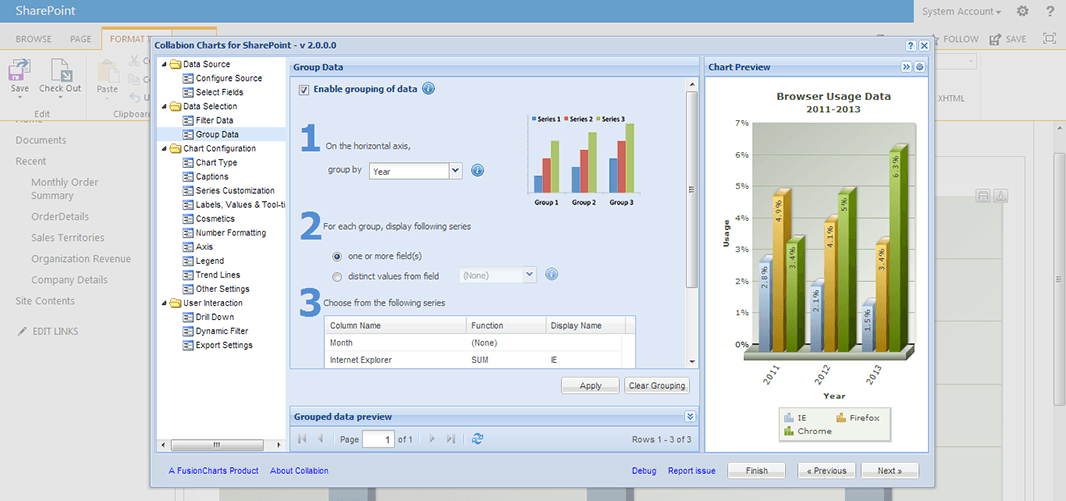Open Trend Lines in the tree
1066x501 pixels.
click(217, 275)
